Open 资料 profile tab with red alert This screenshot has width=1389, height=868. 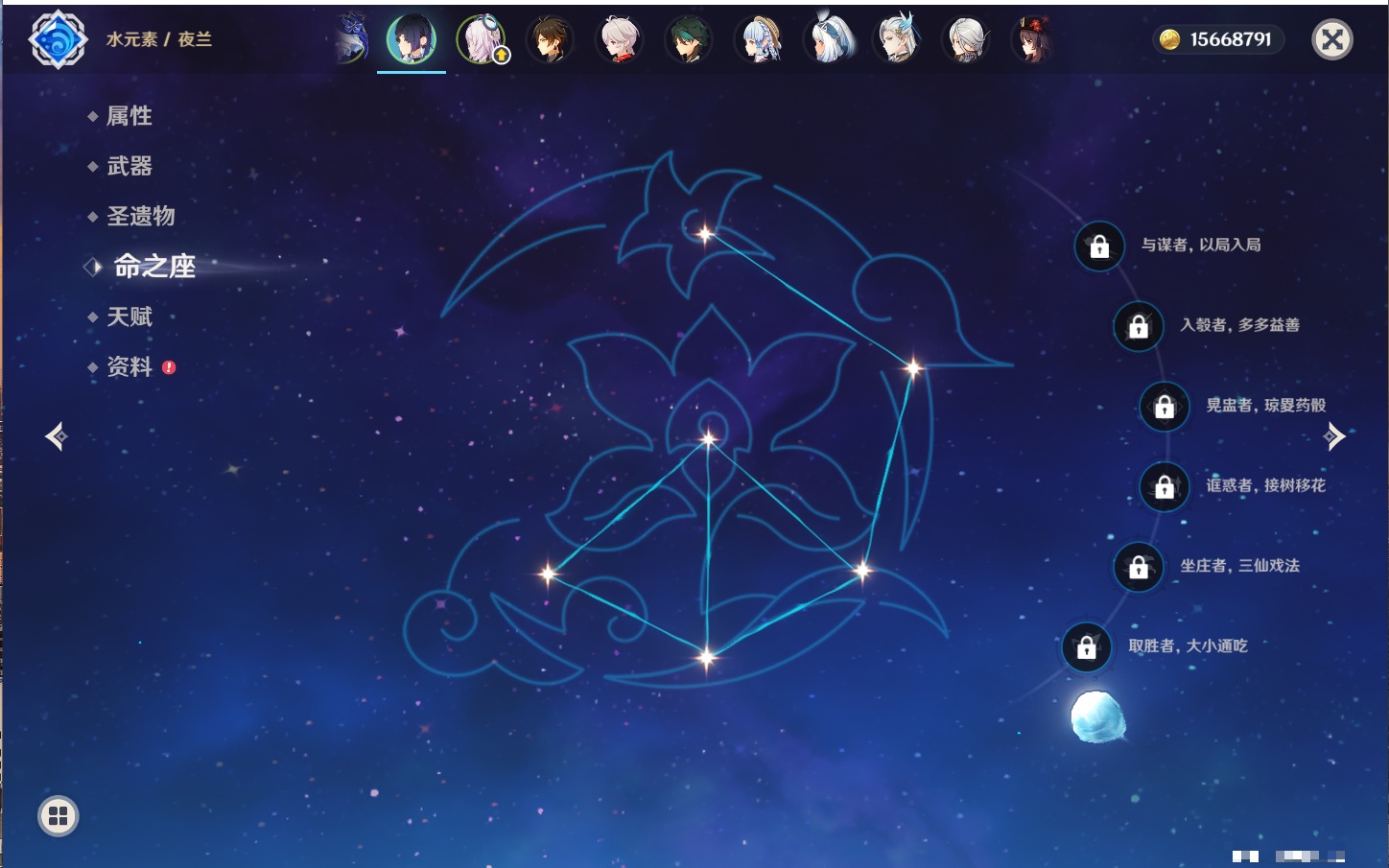(x=129, y=366)
